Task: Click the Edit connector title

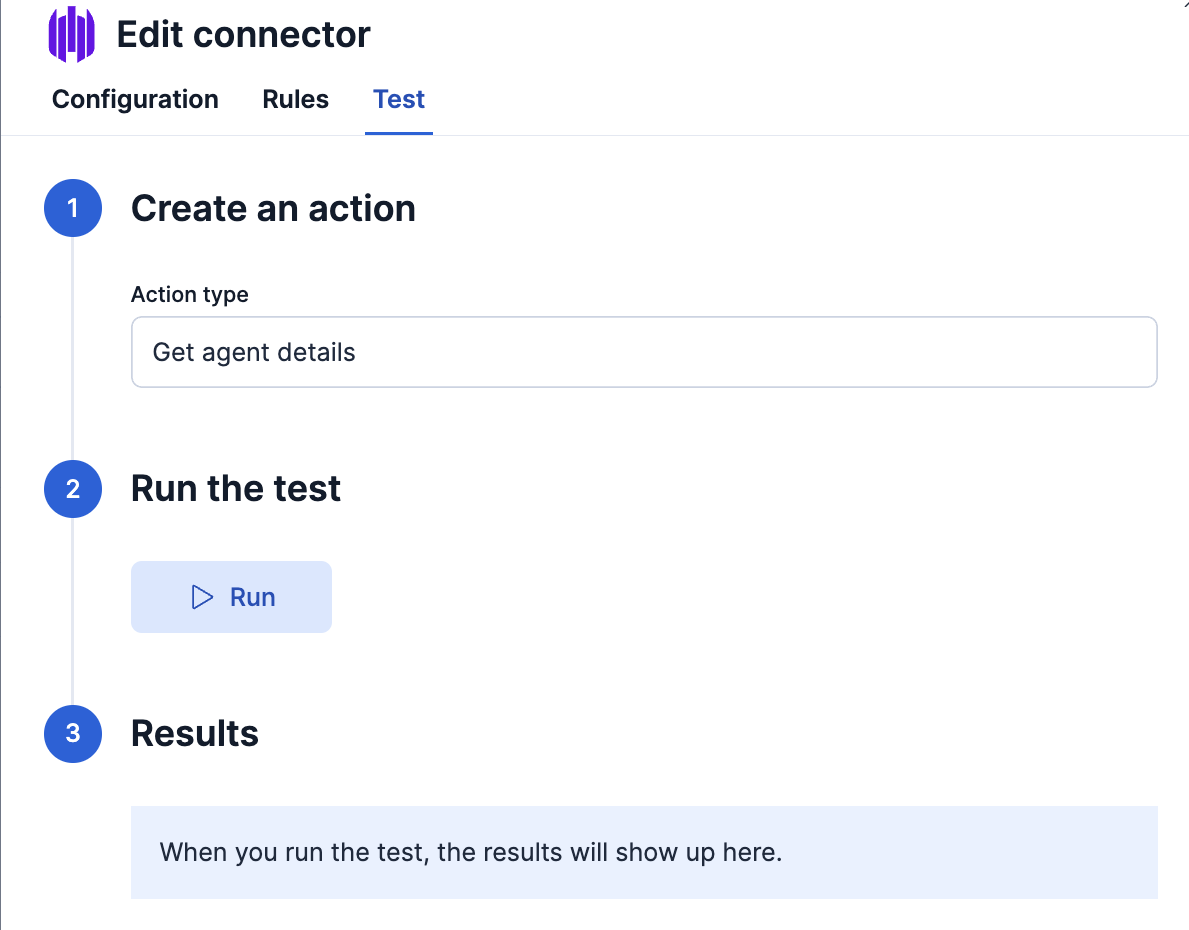Action: click(243, 33)
